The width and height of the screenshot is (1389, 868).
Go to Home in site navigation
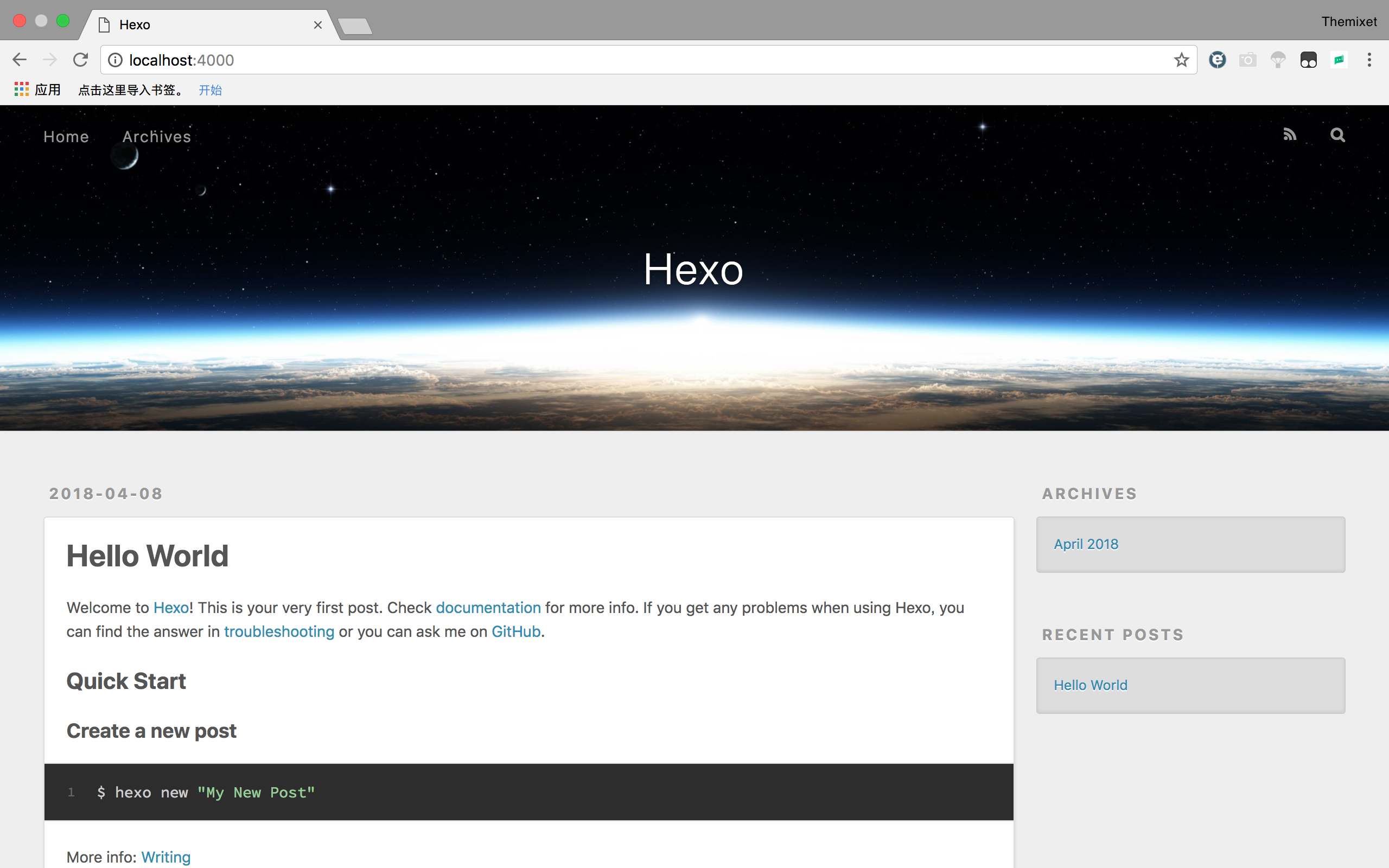[66, 137]
